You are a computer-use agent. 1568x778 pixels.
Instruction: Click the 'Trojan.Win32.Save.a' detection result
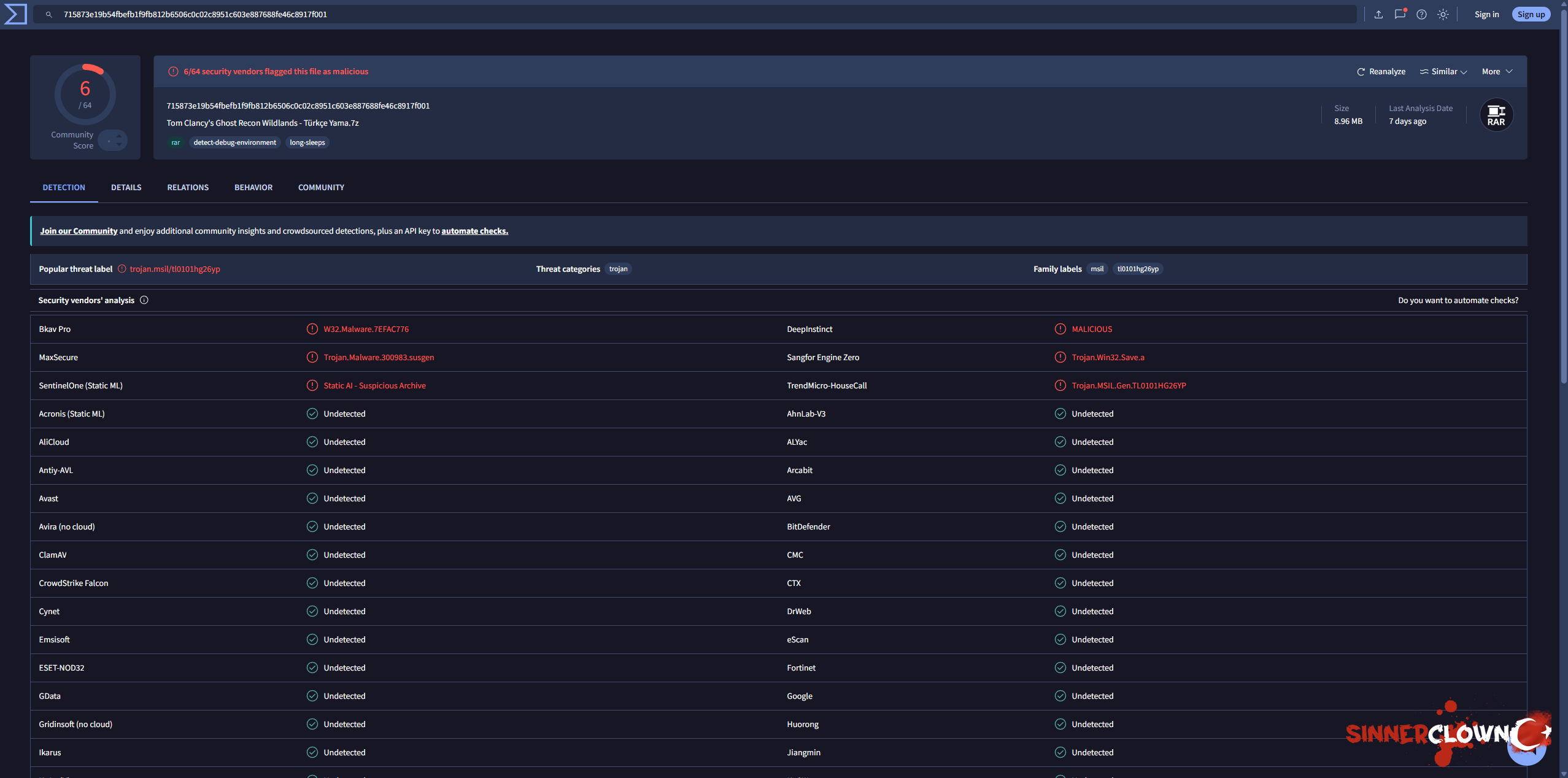point(1108,357)
